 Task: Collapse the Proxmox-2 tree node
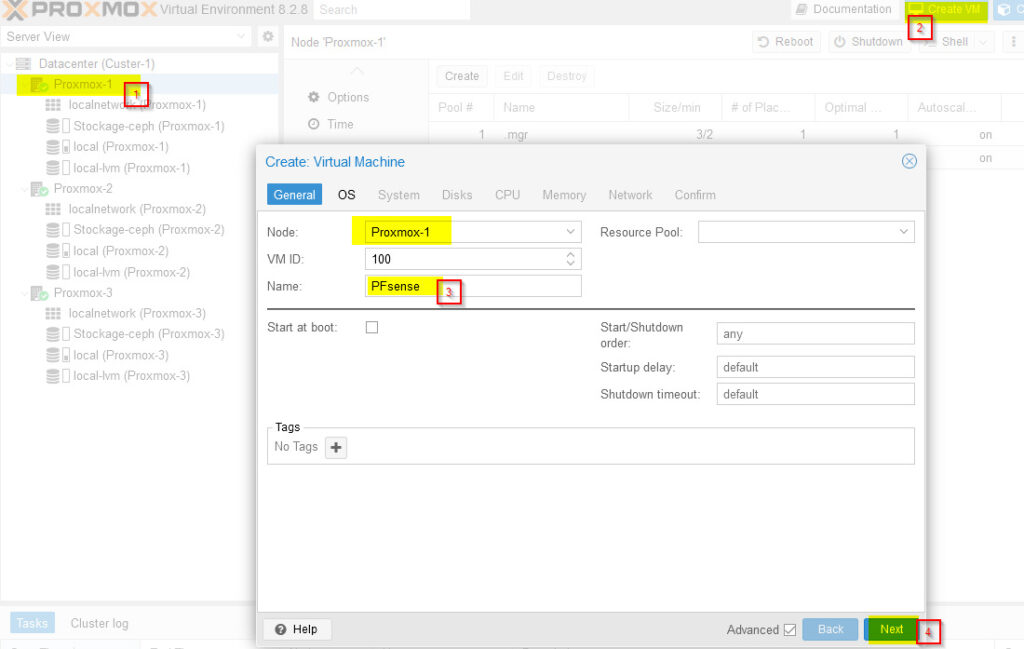pos(24,189)
